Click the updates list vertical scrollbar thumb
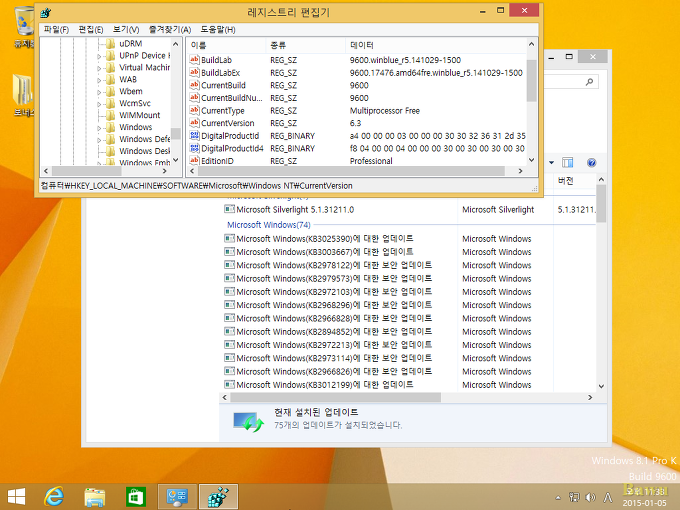This screenshot has height=510, width=680. click(601, 203)
